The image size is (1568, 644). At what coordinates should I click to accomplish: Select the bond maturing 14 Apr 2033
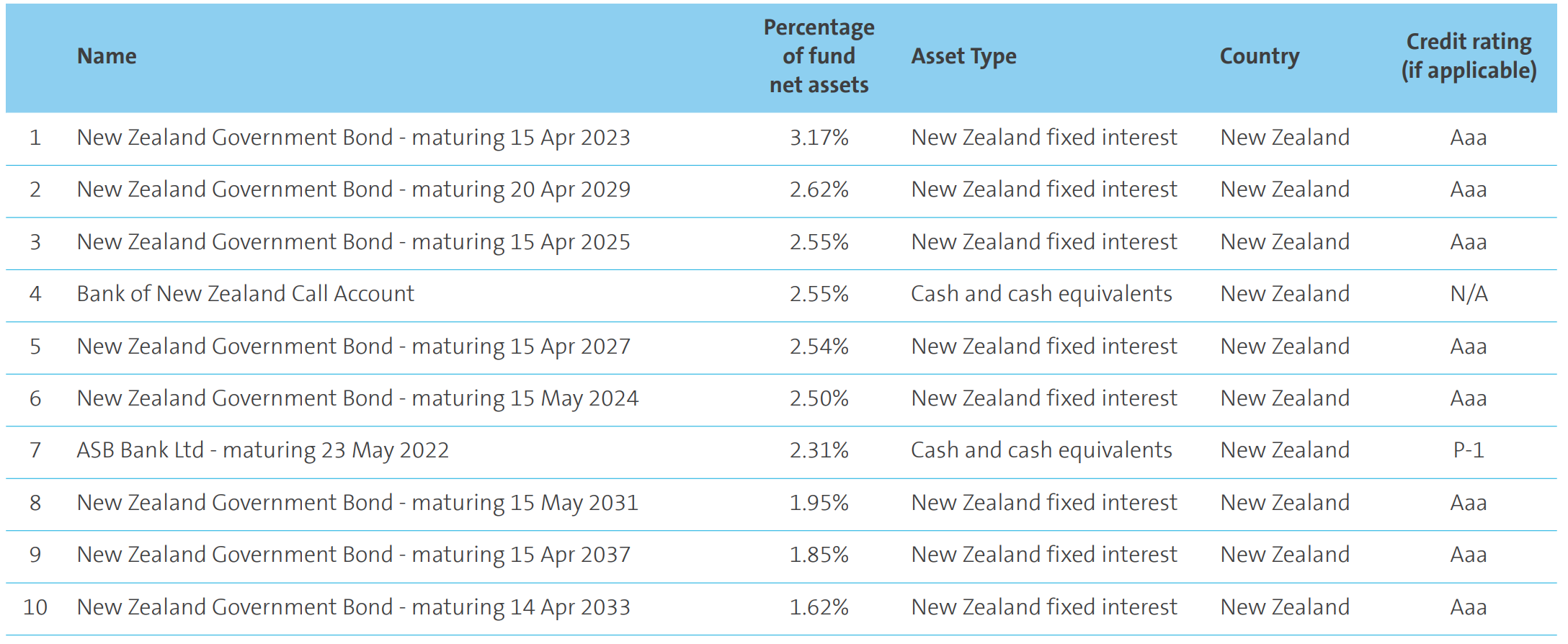click(353, 607)
